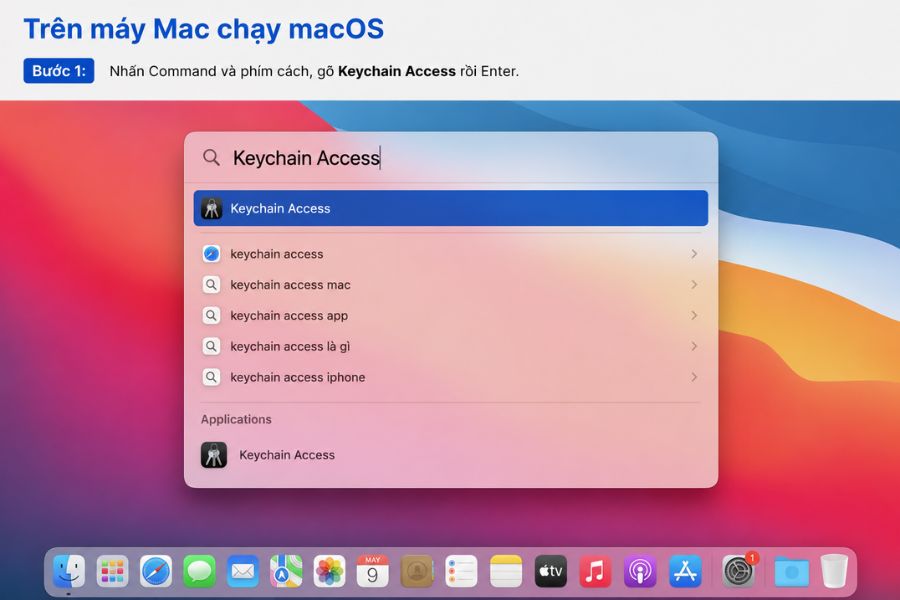900x600 pixels.
Task: Open the Trash in the Dock
Action: click(x=834, y=571)
